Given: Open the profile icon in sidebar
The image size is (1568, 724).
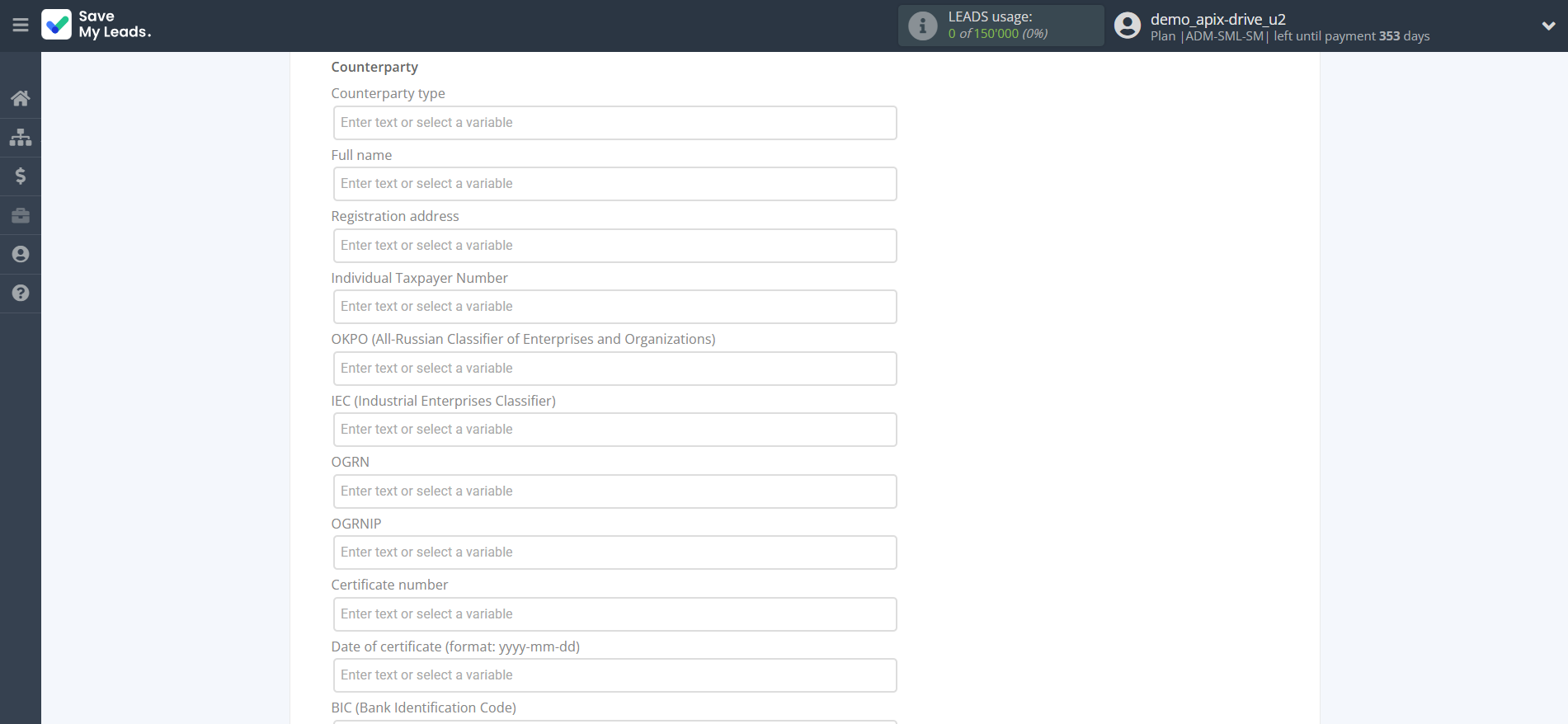Looking at the screenshot, I should pos(21,254).
